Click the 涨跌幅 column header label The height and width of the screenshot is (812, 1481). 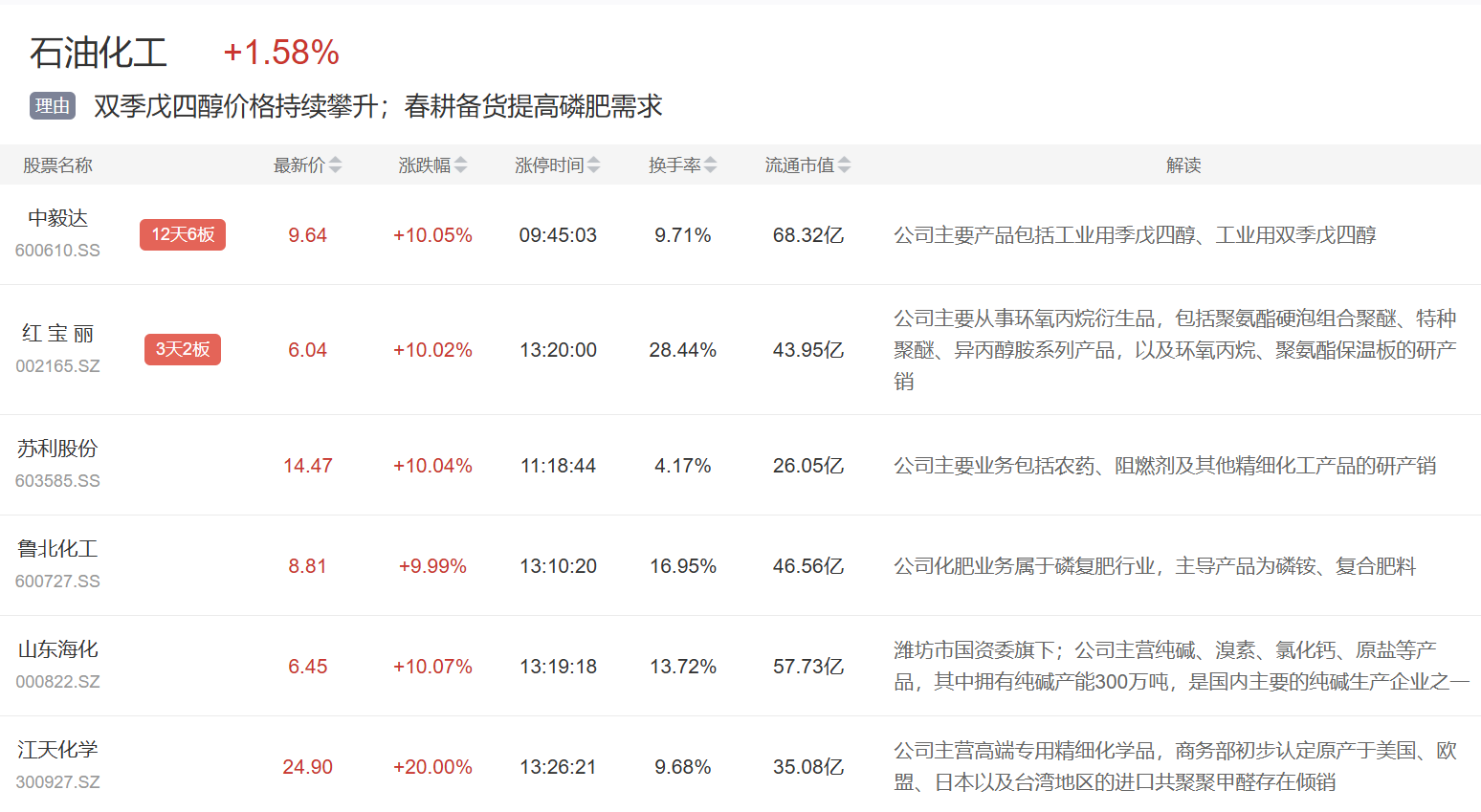click(x=425, y=165)
